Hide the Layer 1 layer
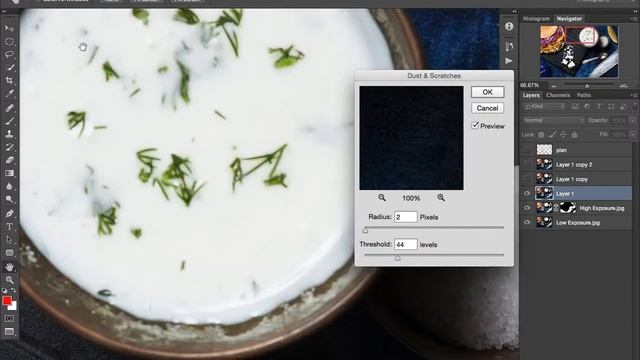Image resolution: width=640 pixels, height=360 pixels. coord(527,193)
